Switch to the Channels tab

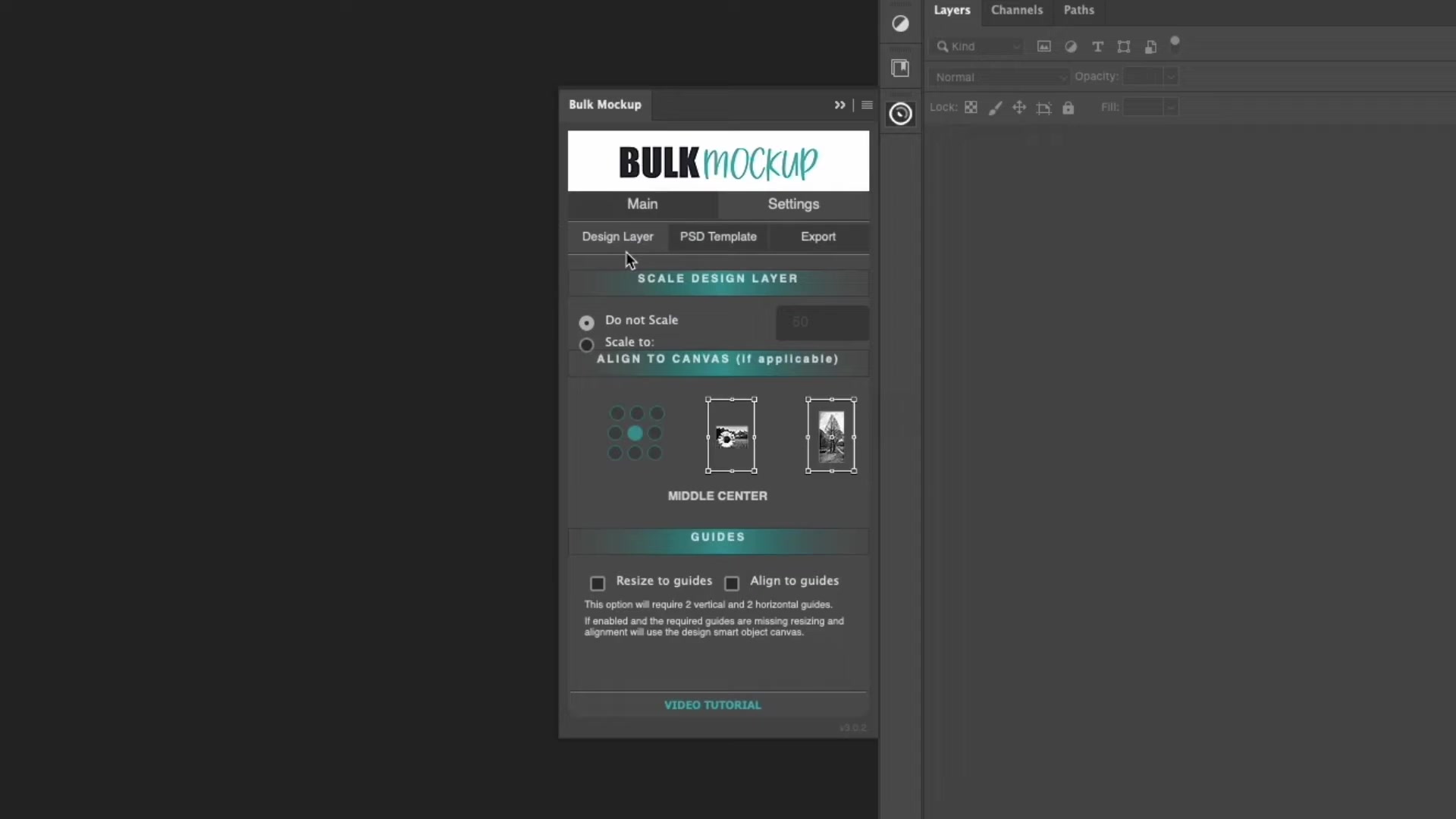click(x=1017, y=10)
